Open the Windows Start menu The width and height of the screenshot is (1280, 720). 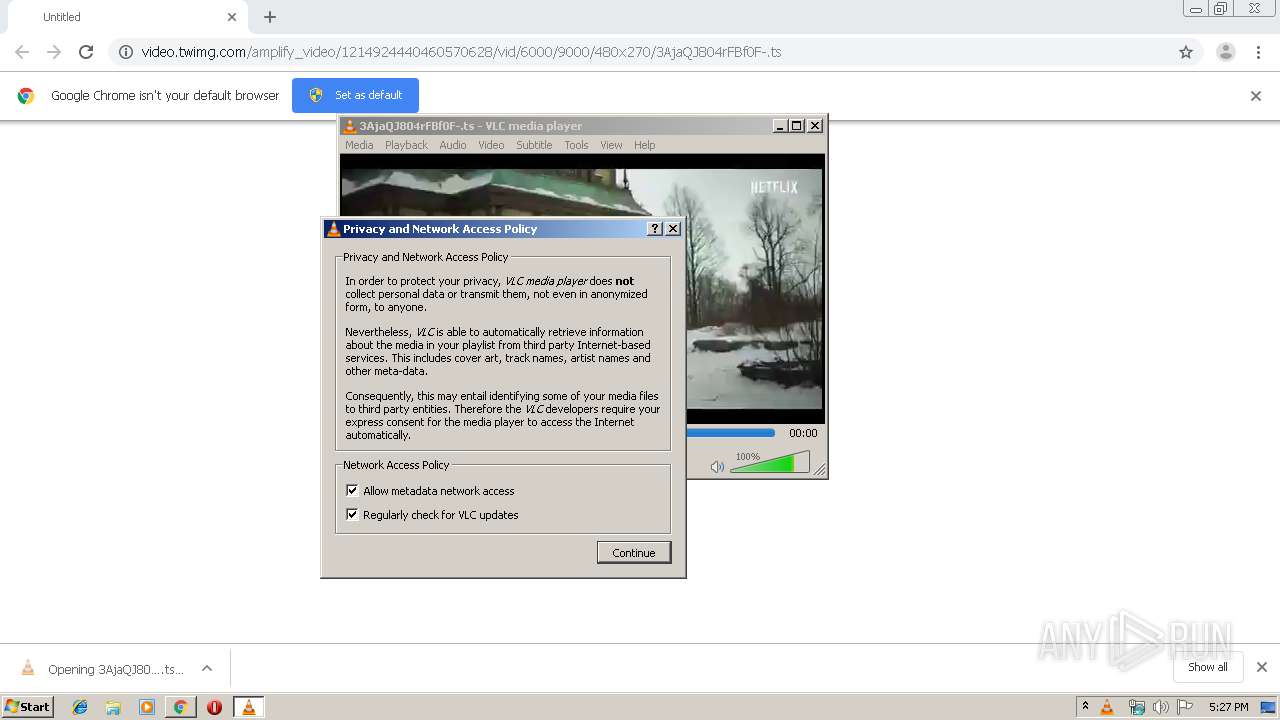click(x=27, y=707)
